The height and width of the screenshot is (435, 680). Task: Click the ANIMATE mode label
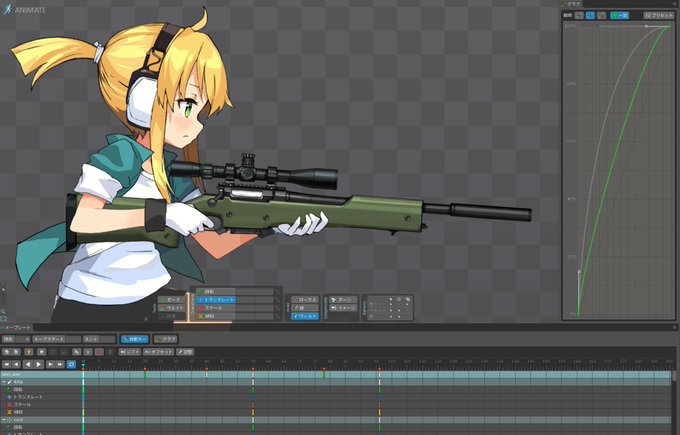30,10
